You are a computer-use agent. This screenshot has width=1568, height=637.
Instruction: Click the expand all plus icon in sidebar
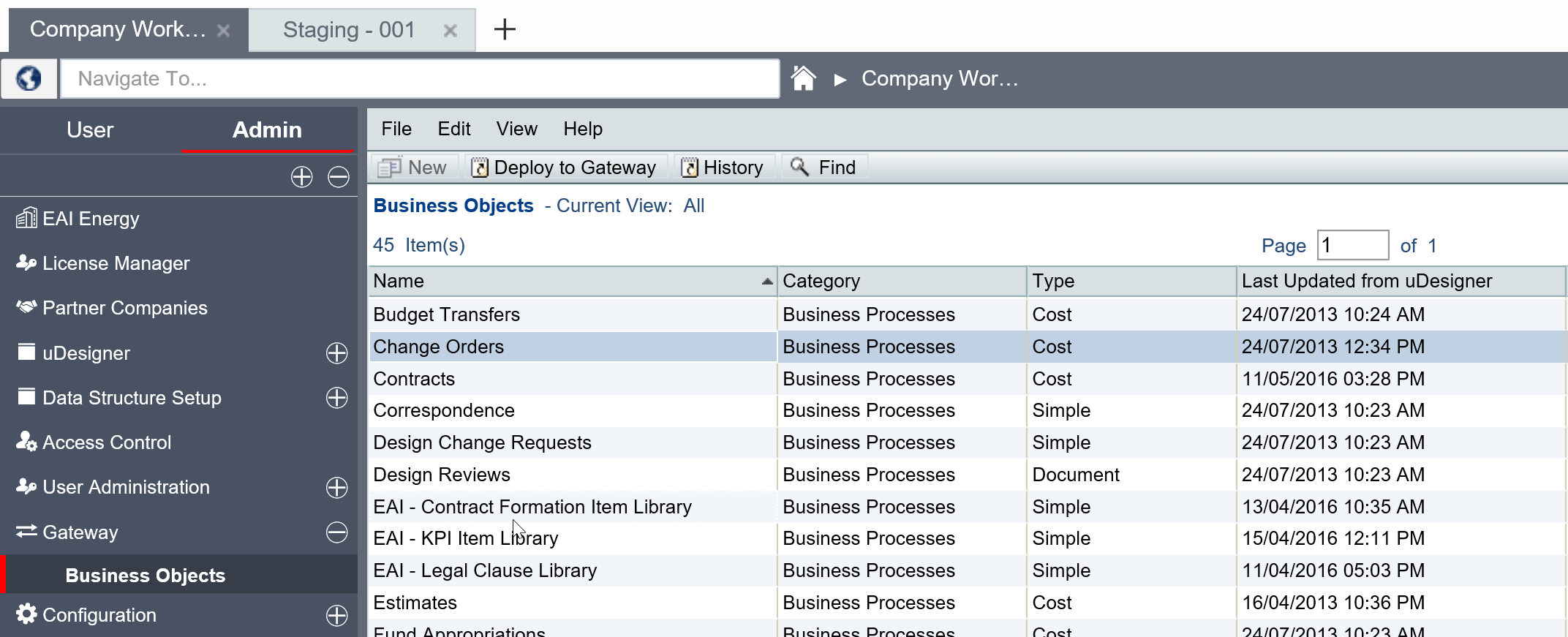[x=301, y=177]
